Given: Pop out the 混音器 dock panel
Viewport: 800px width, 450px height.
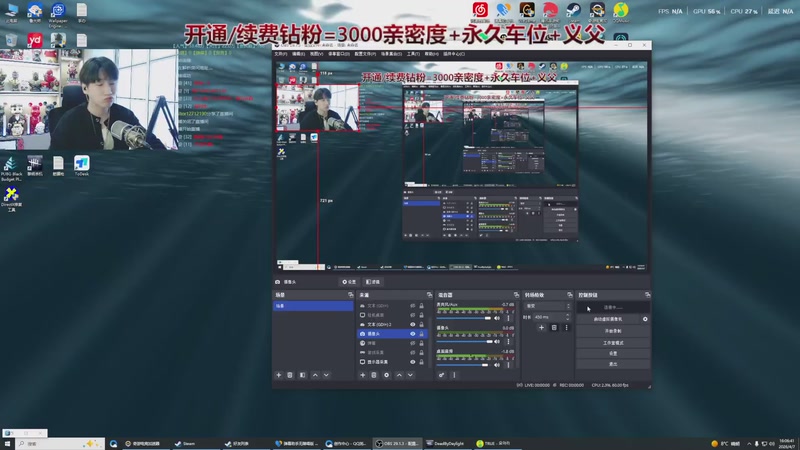Looking at the screenshot, I should point(516,295).
